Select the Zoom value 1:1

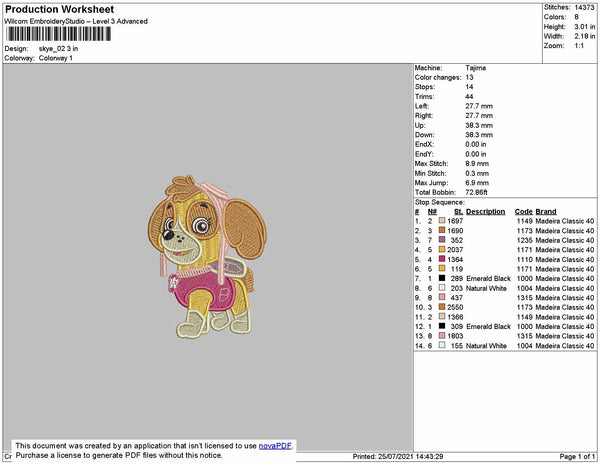(579, 46)
